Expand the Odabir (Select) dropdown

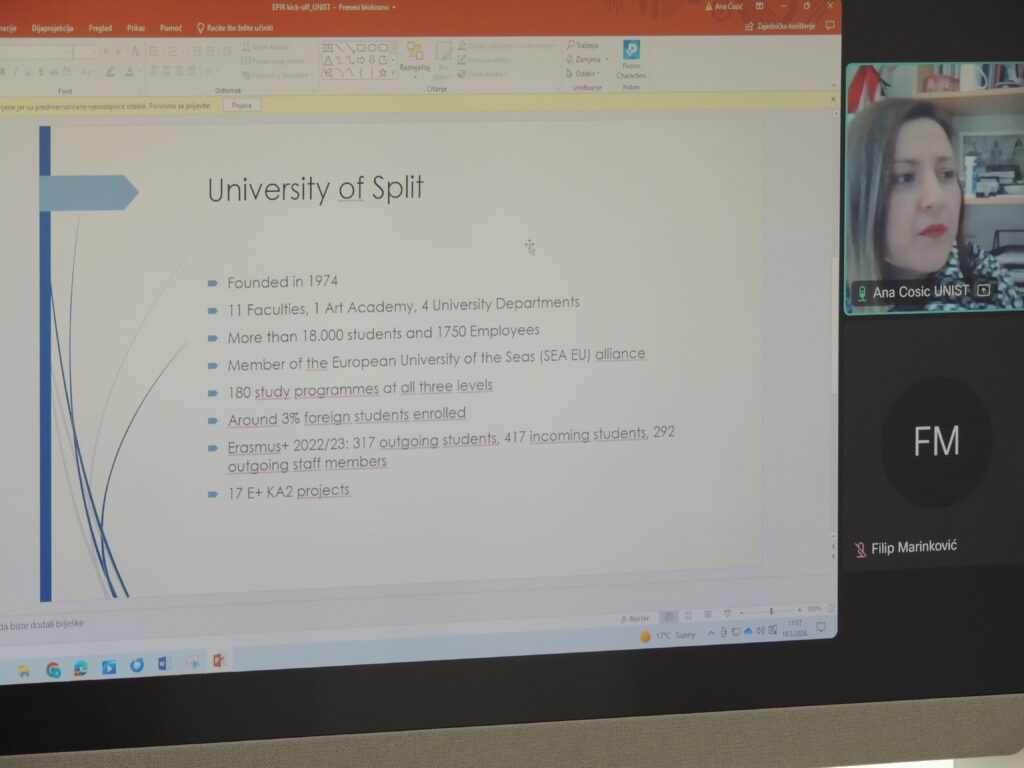click(599, 73)
